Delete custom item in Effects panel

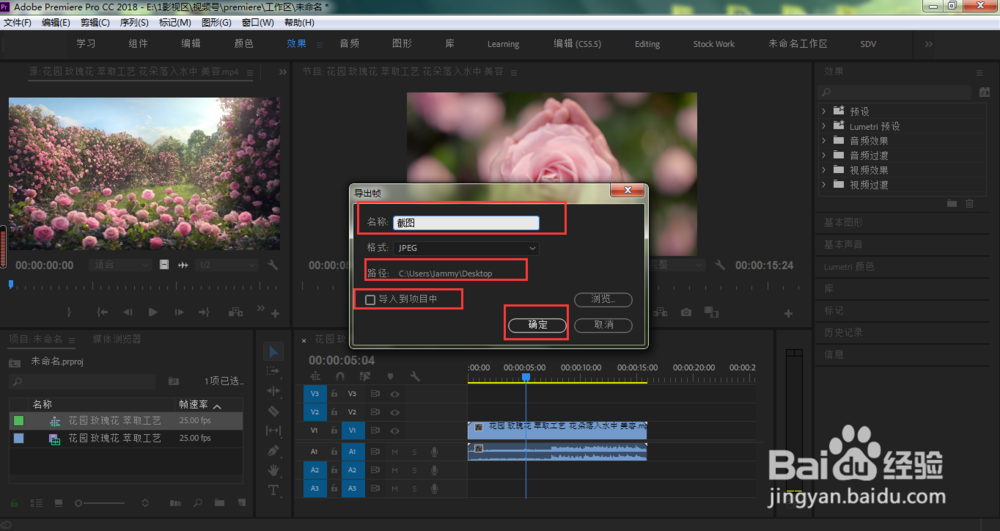click(x=970, y=203)
